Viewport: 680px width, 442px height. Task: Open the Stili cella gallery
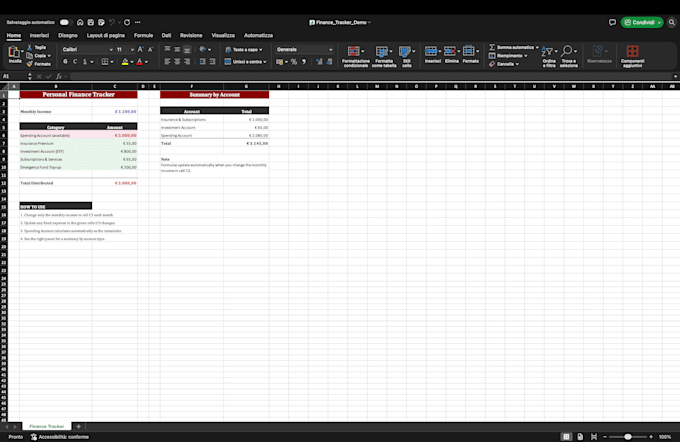tap(406, 56)
